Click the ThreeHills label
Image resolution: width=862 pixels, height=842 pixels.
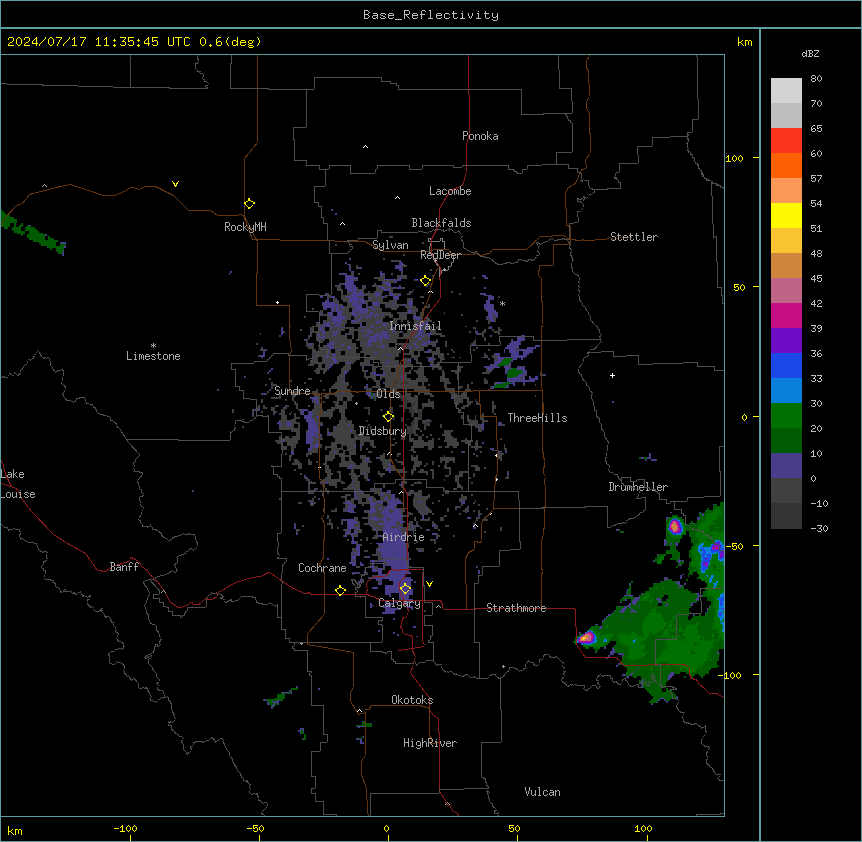pos(537,418)
